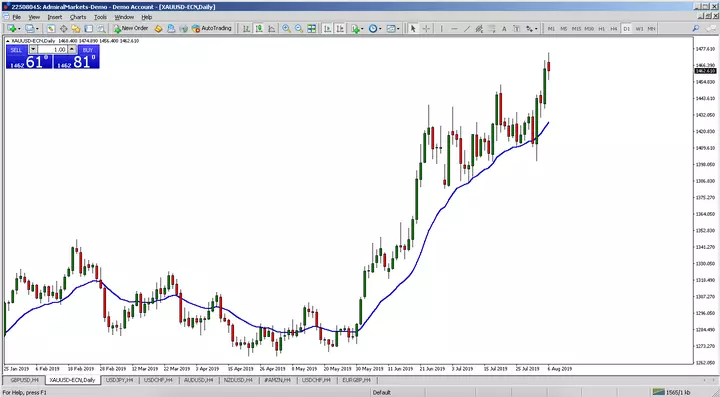
Task: Click the connection status bars icon in the status bar
Action: point(658,392)
